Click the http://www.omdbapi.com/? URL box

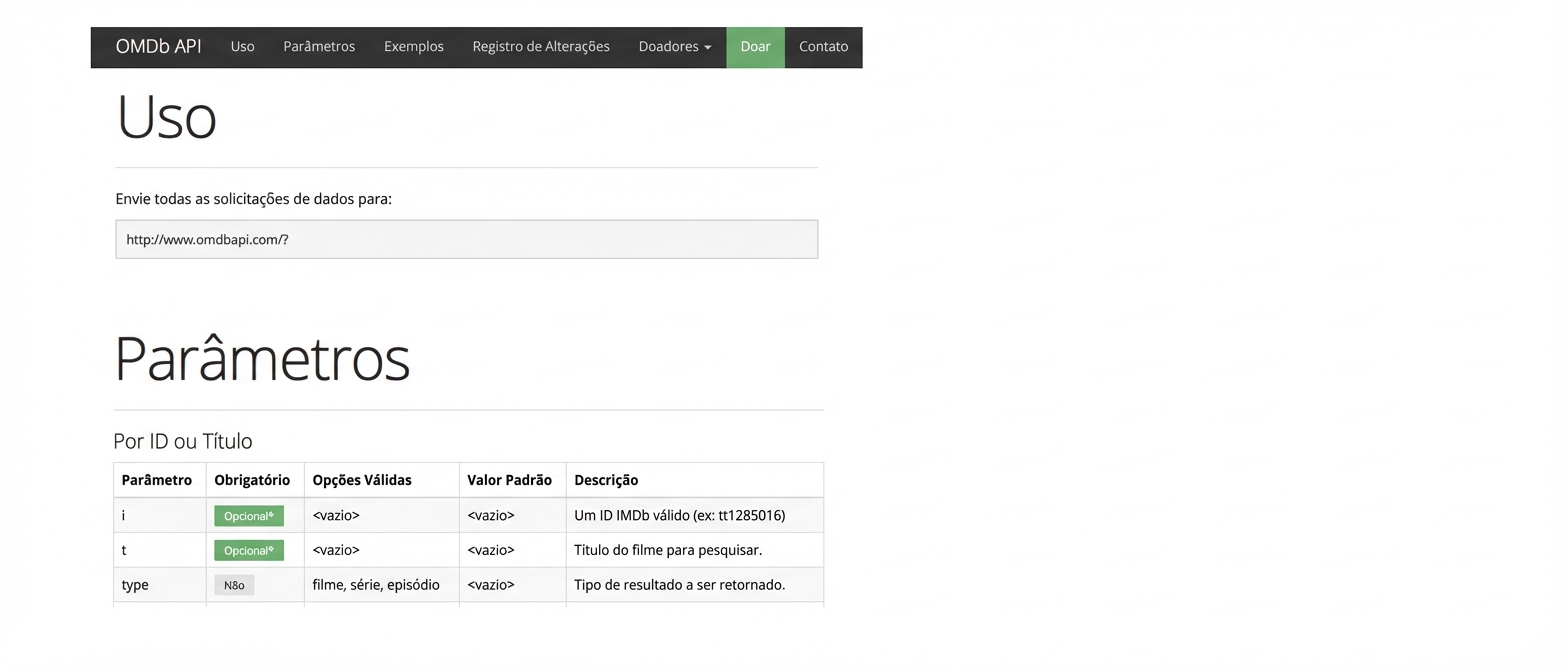pos(467,240)
